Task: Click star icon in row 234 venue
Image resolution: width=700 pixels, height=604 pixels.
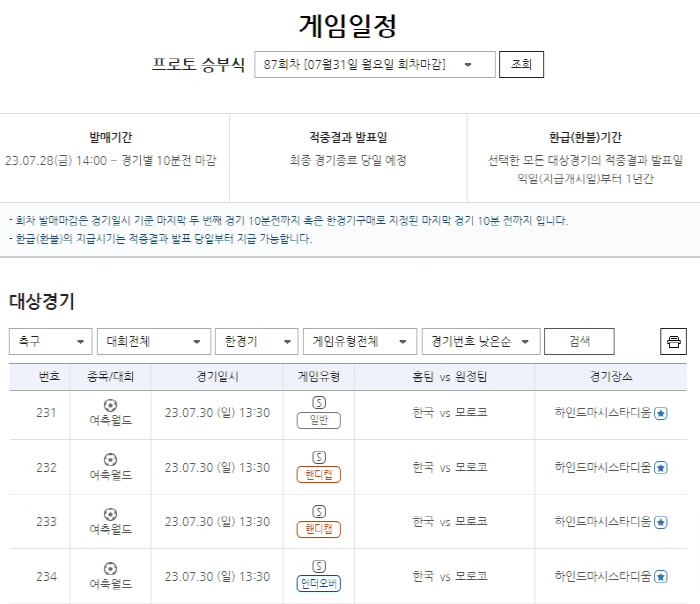Action: pos(661,577)
